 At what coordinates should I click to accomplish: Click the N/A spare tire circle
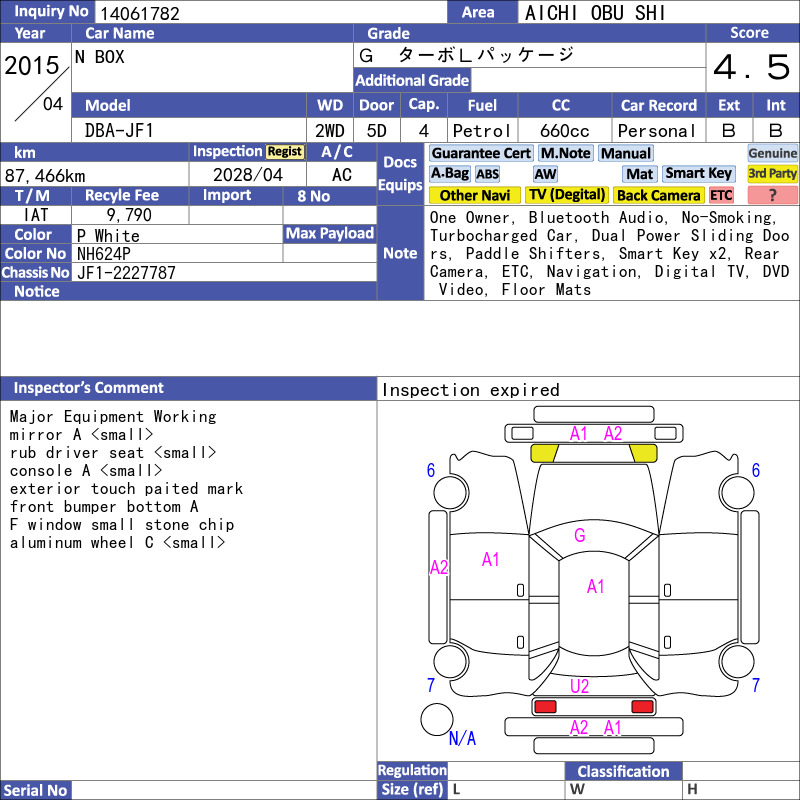click(x=437, y=719)
